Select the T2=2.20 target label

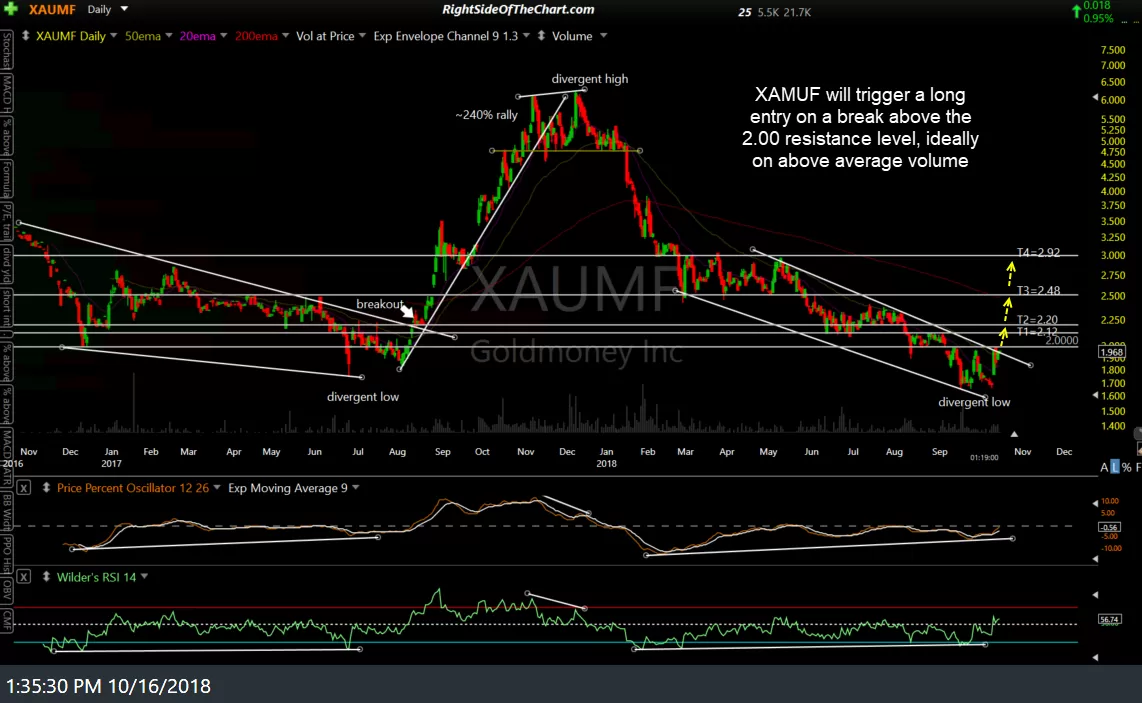point(1036,320)
